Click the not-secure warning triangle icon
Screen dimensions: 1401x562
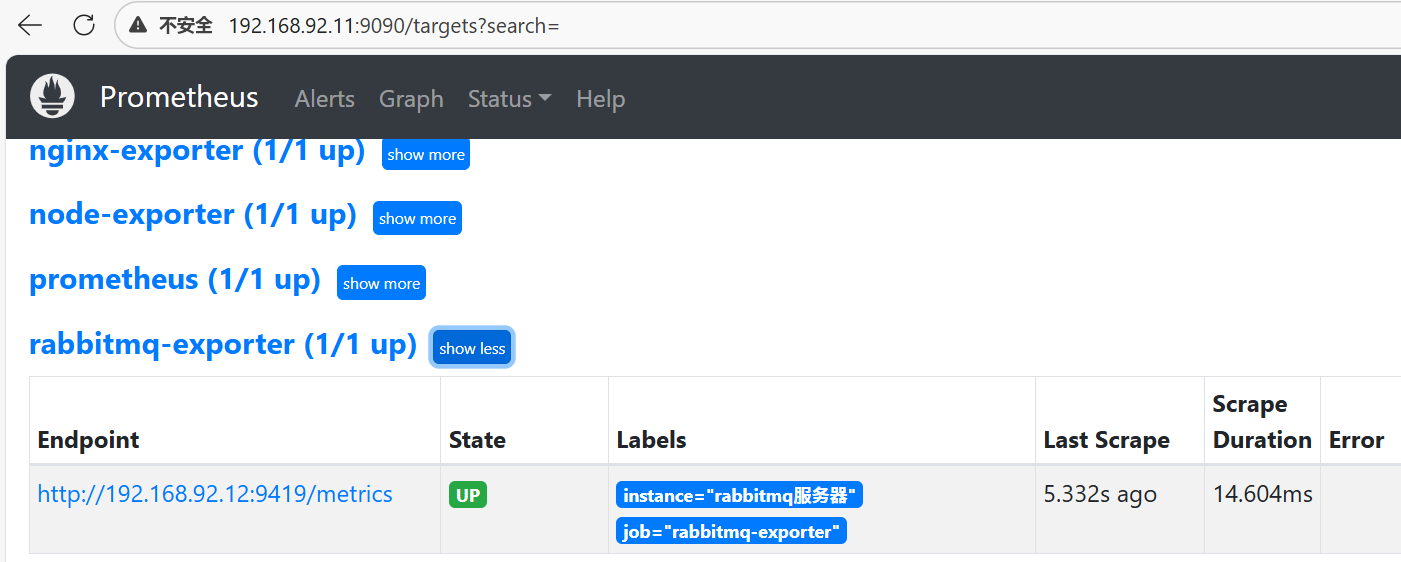[138, 26]
